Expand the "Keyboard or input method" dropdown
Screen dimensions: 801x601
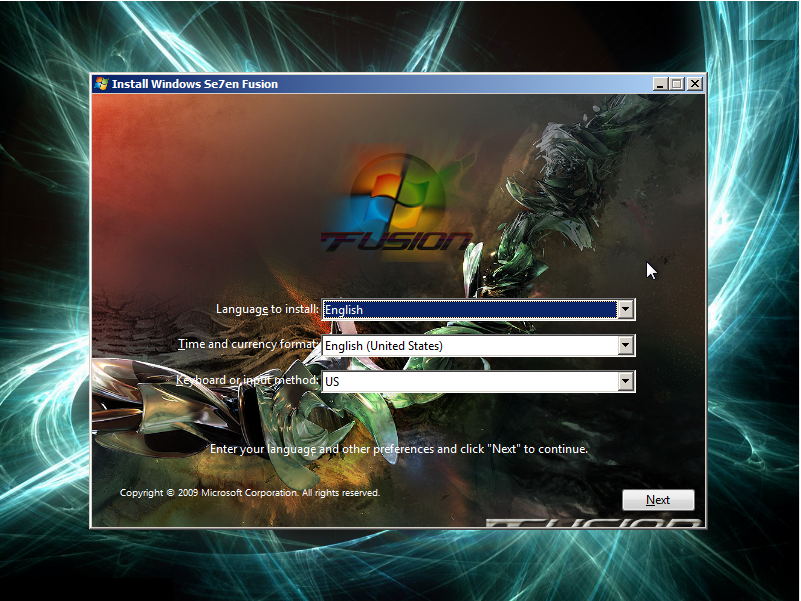tap(626, 381)
